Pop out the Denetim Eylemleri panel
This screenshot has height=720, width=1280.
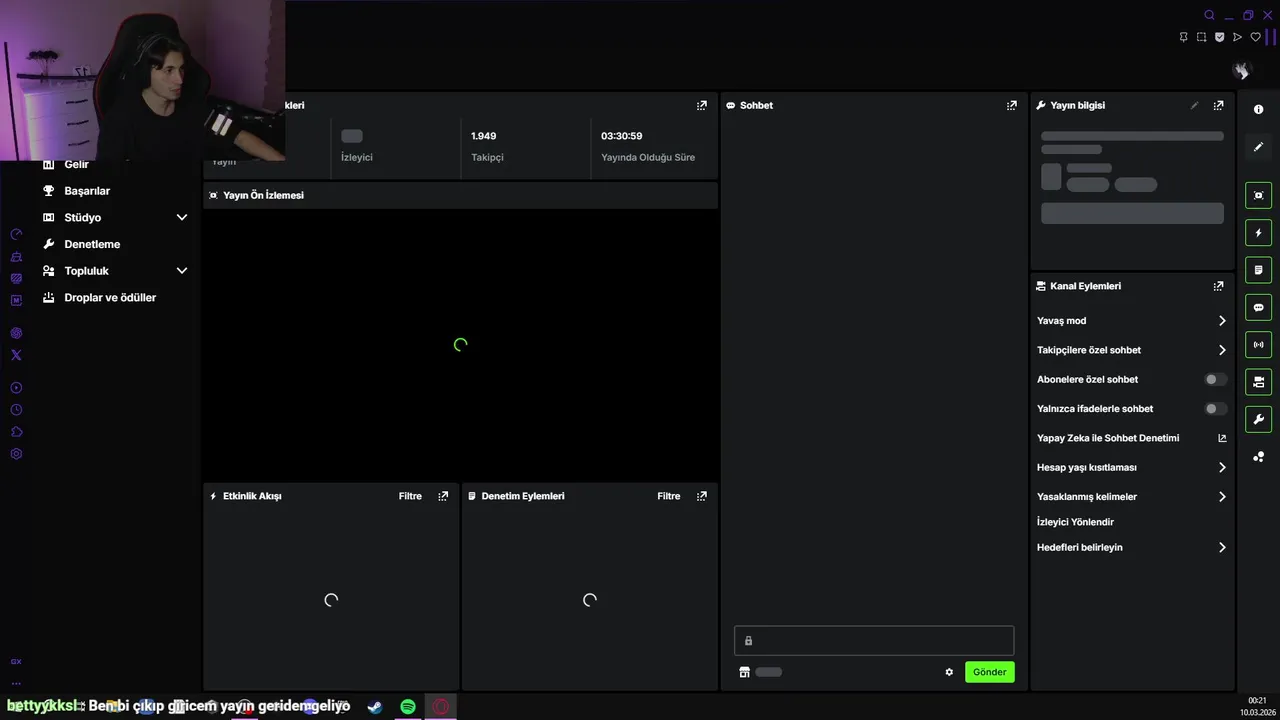(702, 496)
